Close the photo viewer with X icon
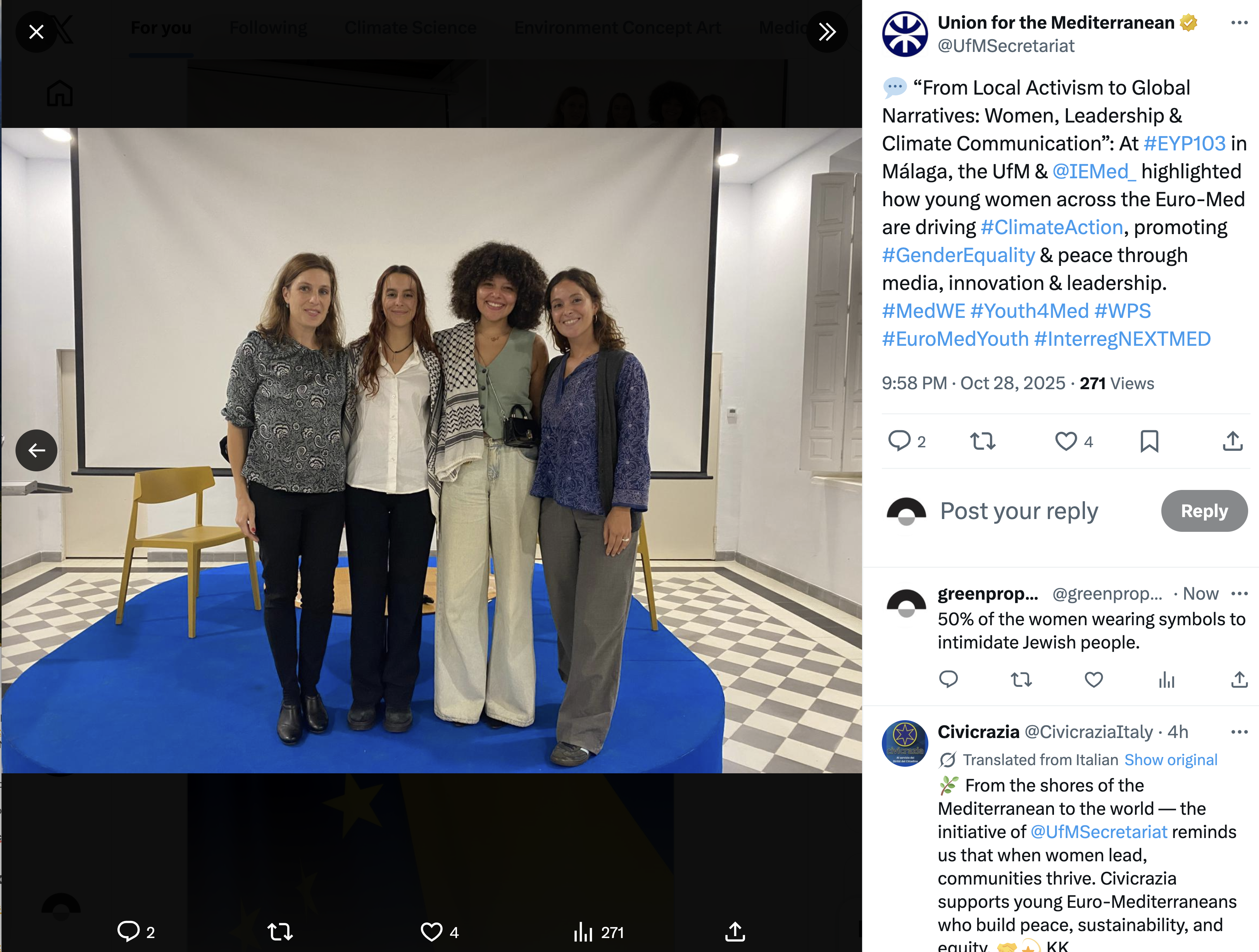 tap(36, 32)
